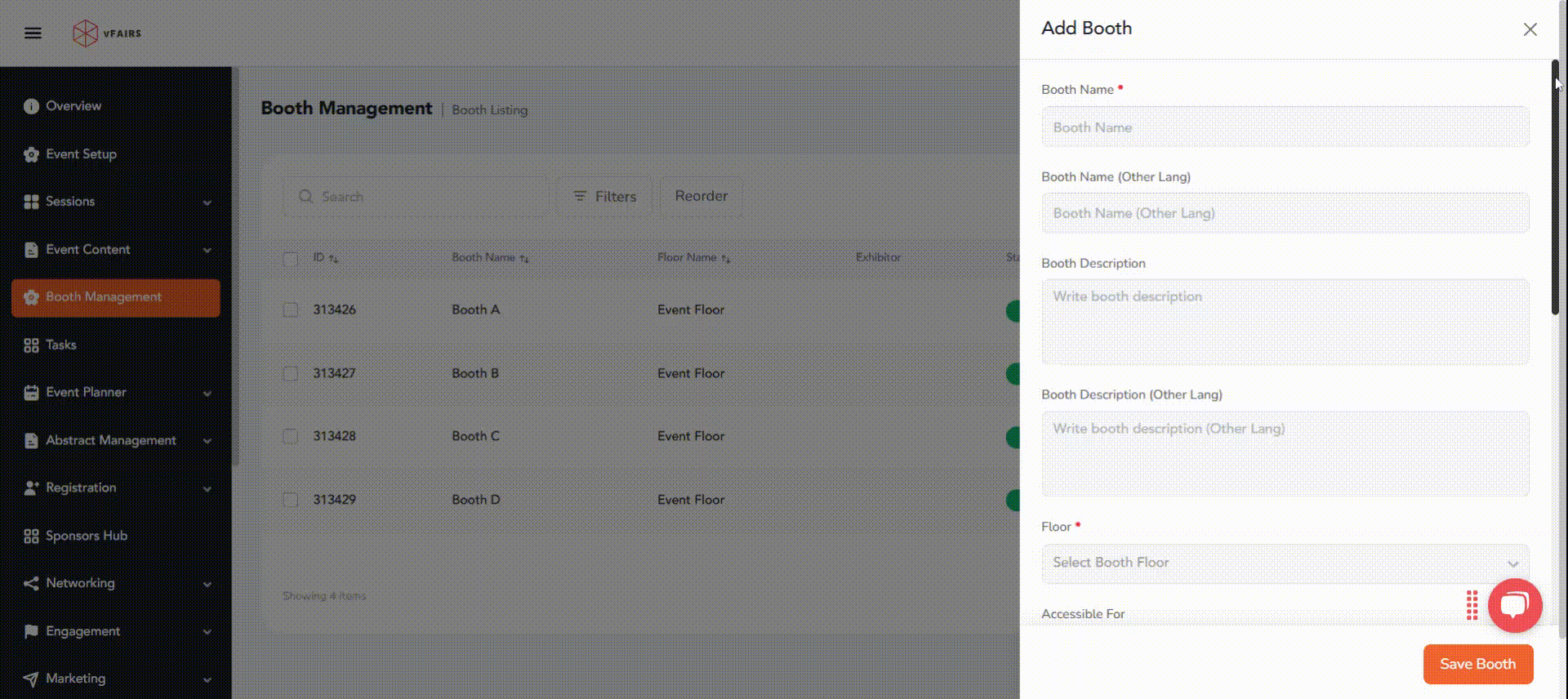Click the drag dots beside chat bubble
The image size is (1568, 699).
(x=1472, y=605)
